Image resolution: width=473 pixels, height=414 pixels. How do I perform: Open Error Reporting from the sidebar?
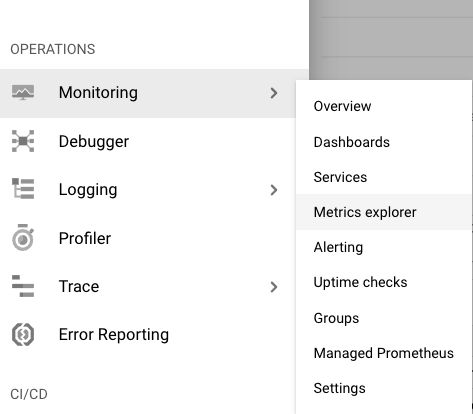click(x=148, y=335)
